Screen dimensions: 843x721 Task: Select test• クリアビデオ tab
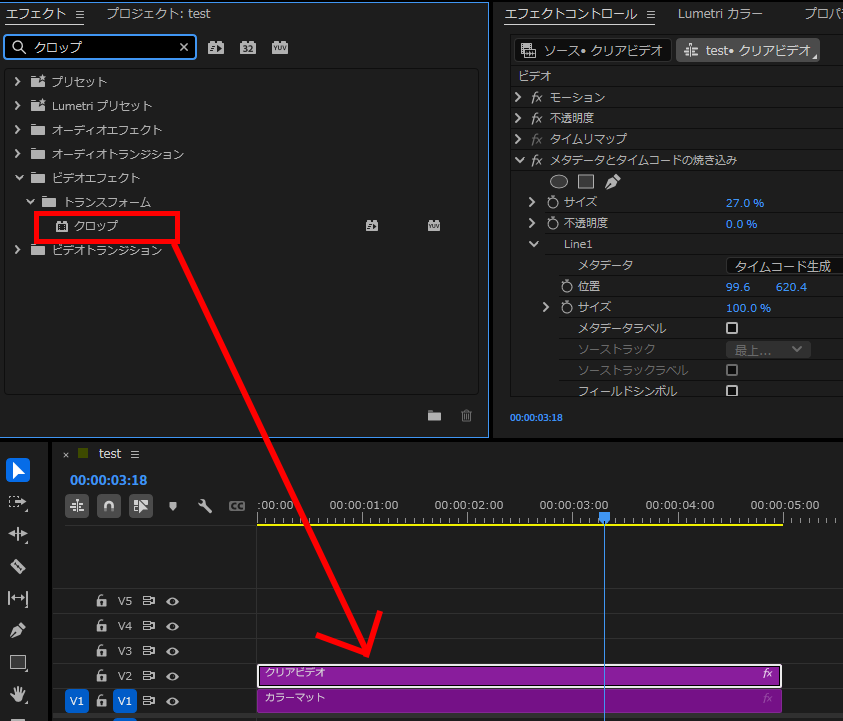click(x=748, y=50)
